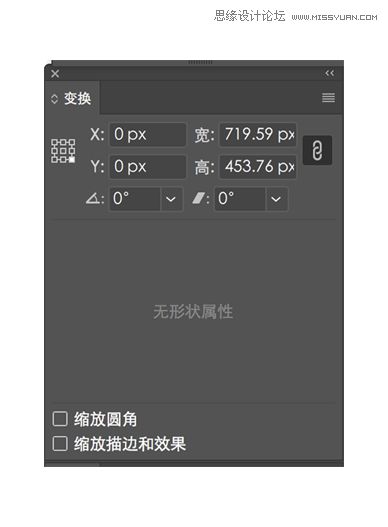Open the Transform panel flyout menu
This screenshot has width=388, height=527.
click(328, 98)
